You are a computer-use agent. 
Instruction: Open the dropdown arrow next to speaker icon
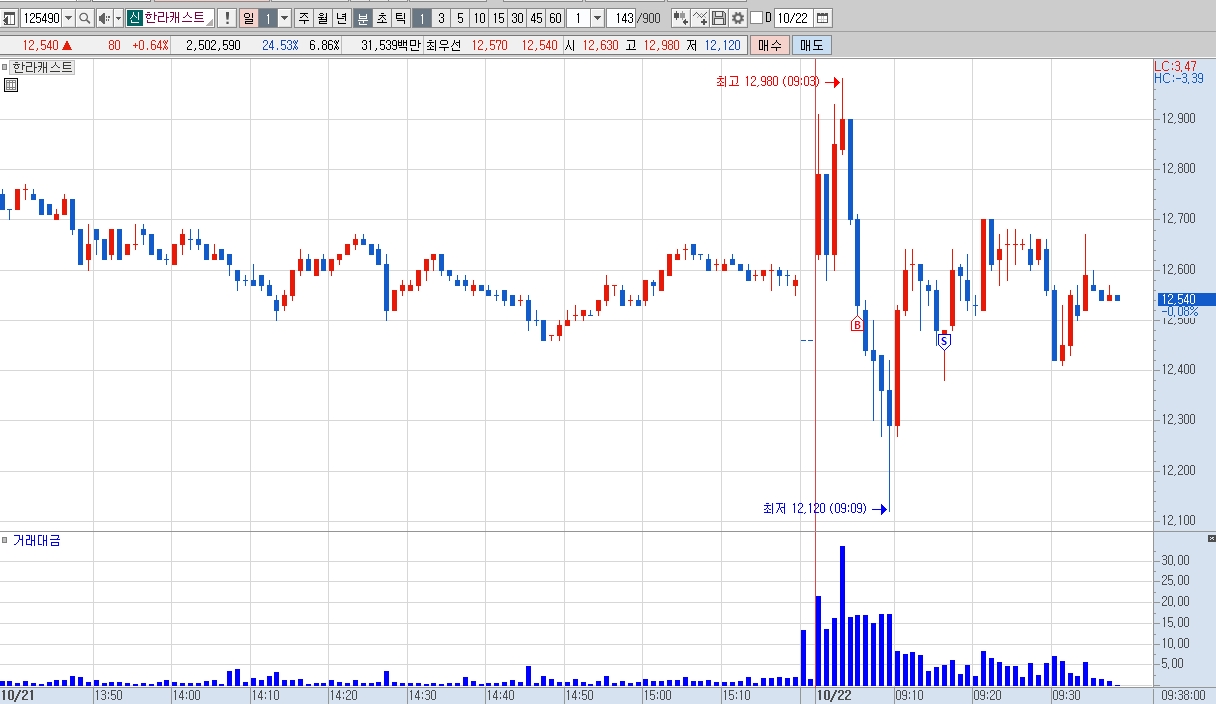coord(118,18)
